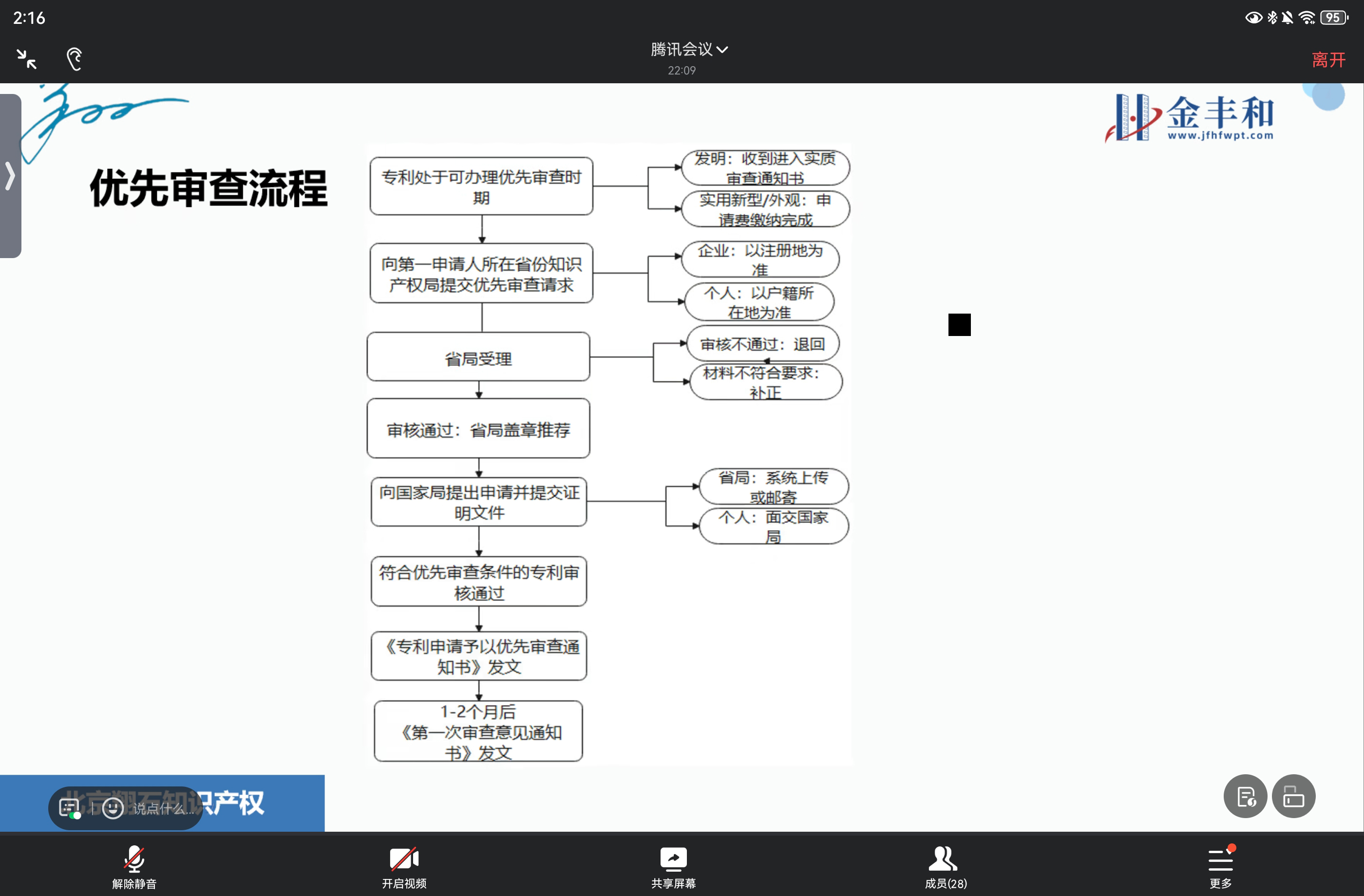Screen dimensions: 1364x896
Task: Tap the battery indicator showing 95
Action: (x=1334, y=18)
